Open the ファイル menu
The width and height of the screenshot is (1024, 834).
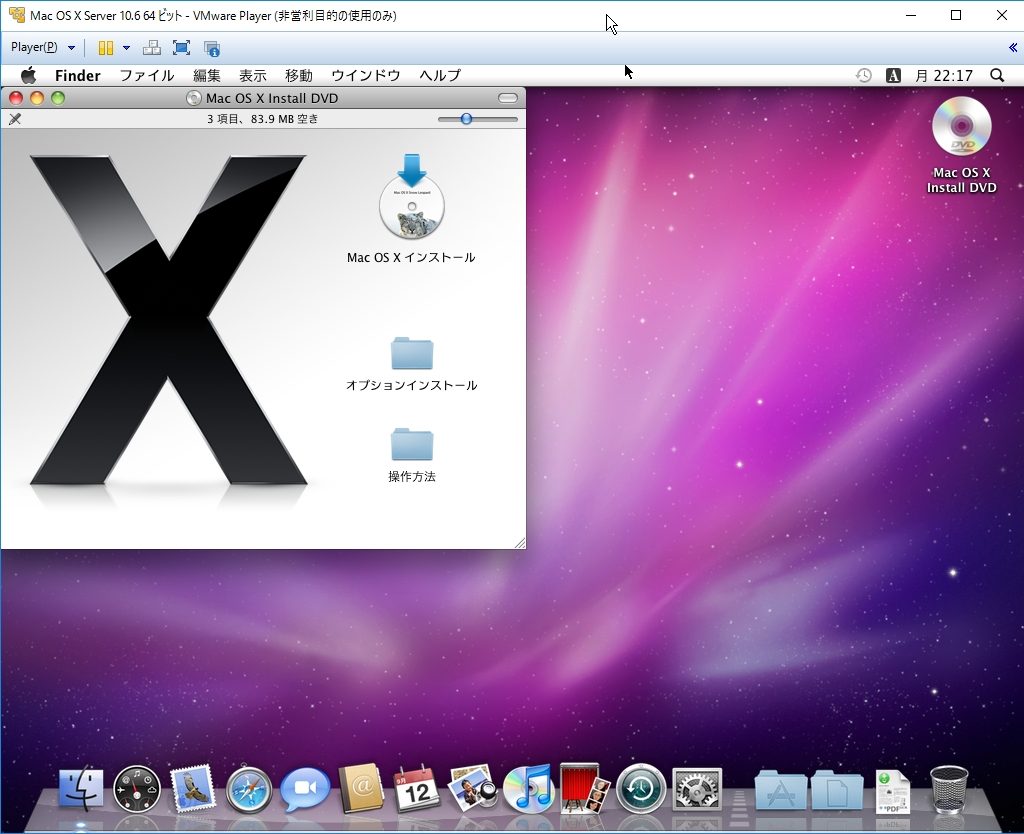(x=147, y=76)
